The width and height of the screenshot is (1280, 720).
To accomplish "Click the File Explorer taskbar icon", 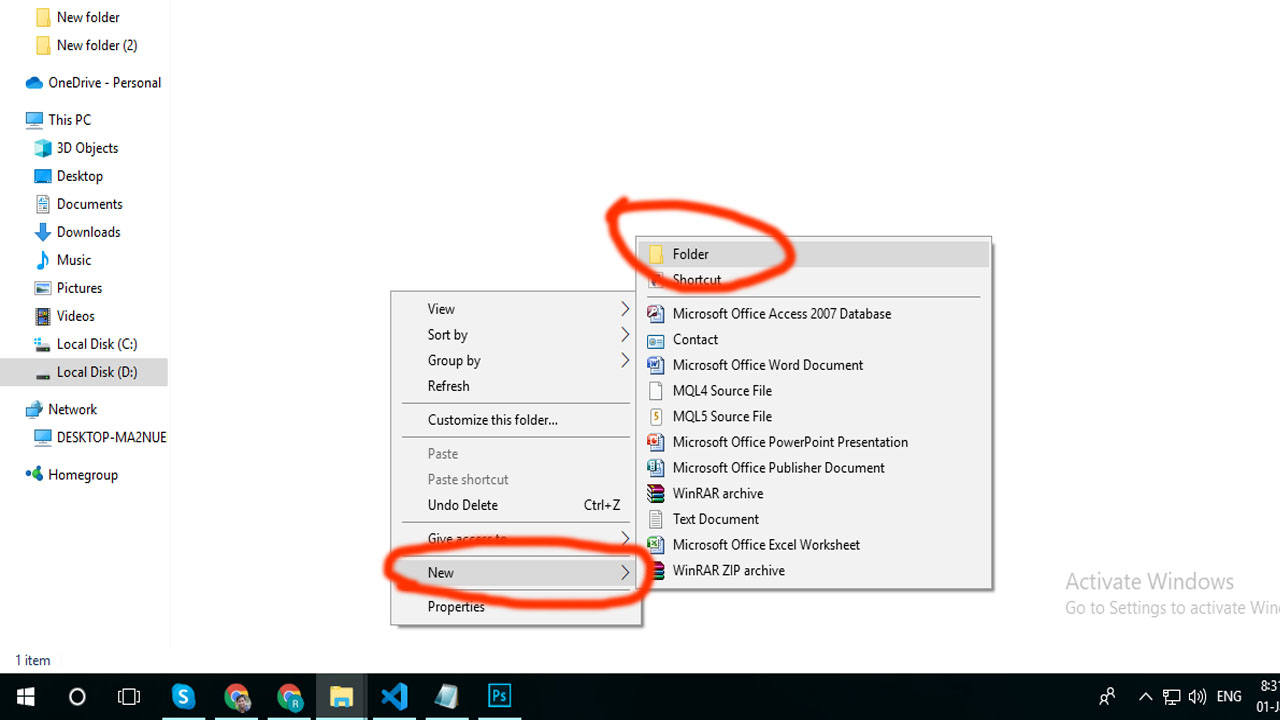I will [x=342, y=697].
